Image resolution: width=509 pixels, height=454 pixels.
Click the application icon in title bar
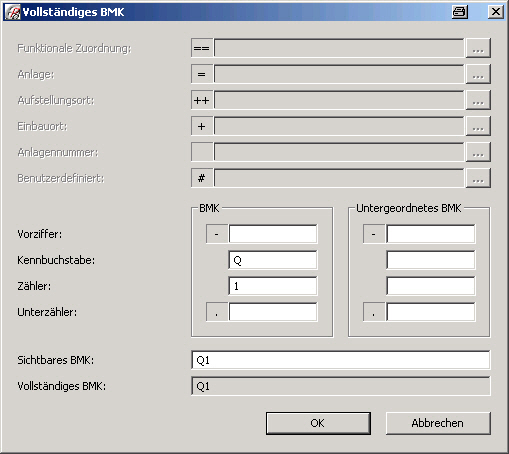click(x=13, y=12)
